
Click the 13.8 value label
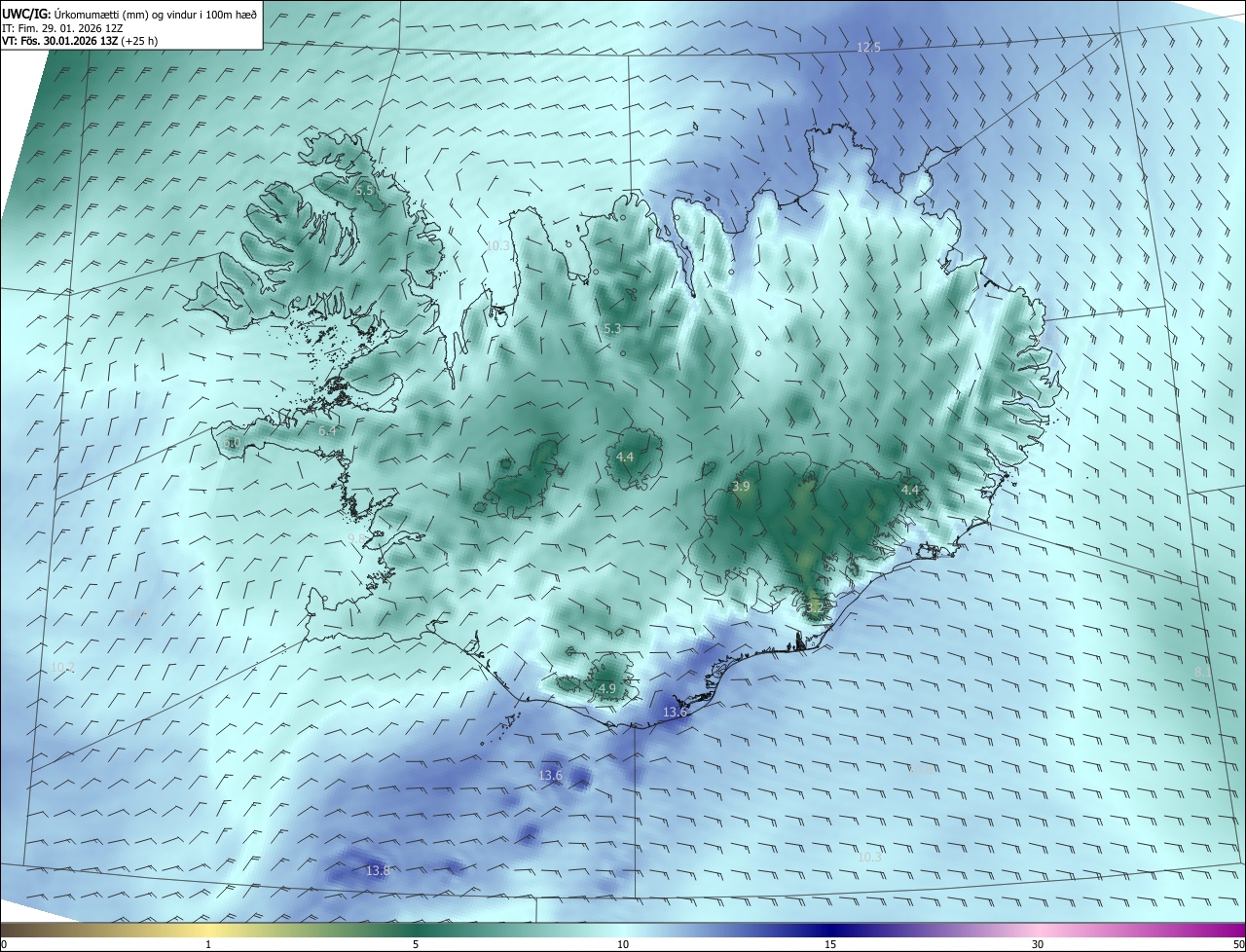378,870
